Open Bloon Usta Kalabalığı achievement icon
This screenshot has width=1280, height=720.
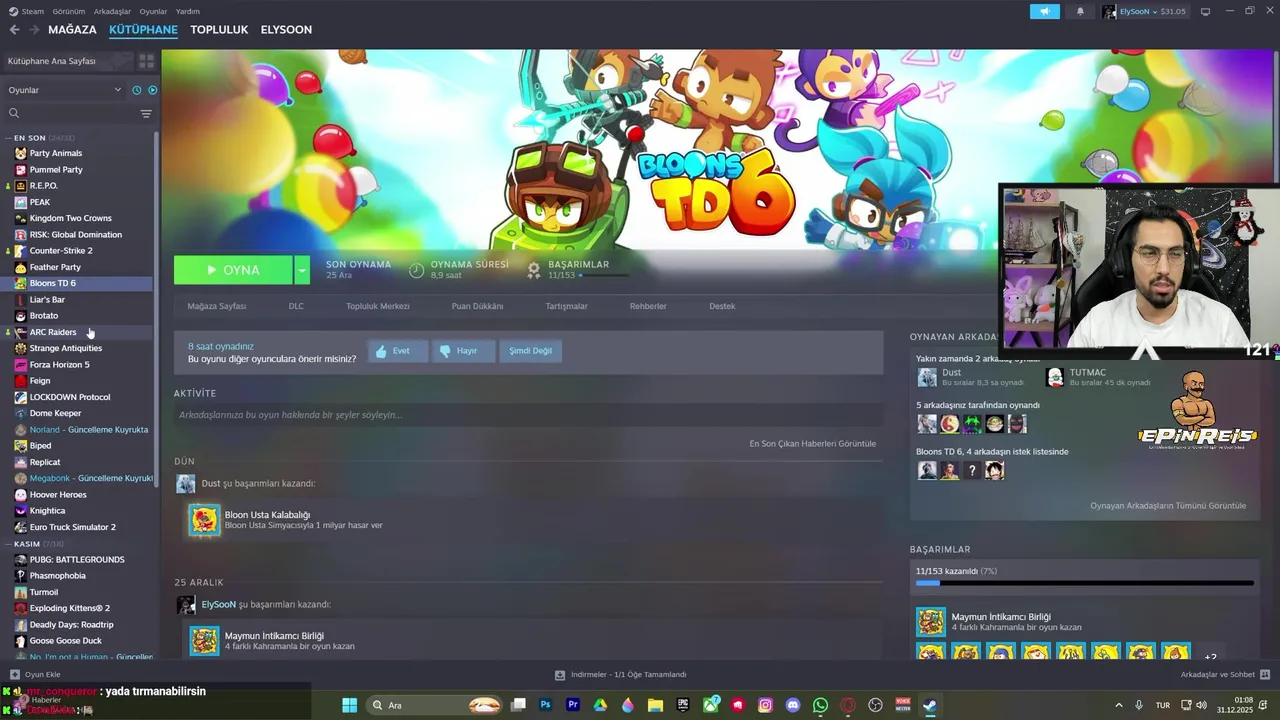click(x=204, y=520)
